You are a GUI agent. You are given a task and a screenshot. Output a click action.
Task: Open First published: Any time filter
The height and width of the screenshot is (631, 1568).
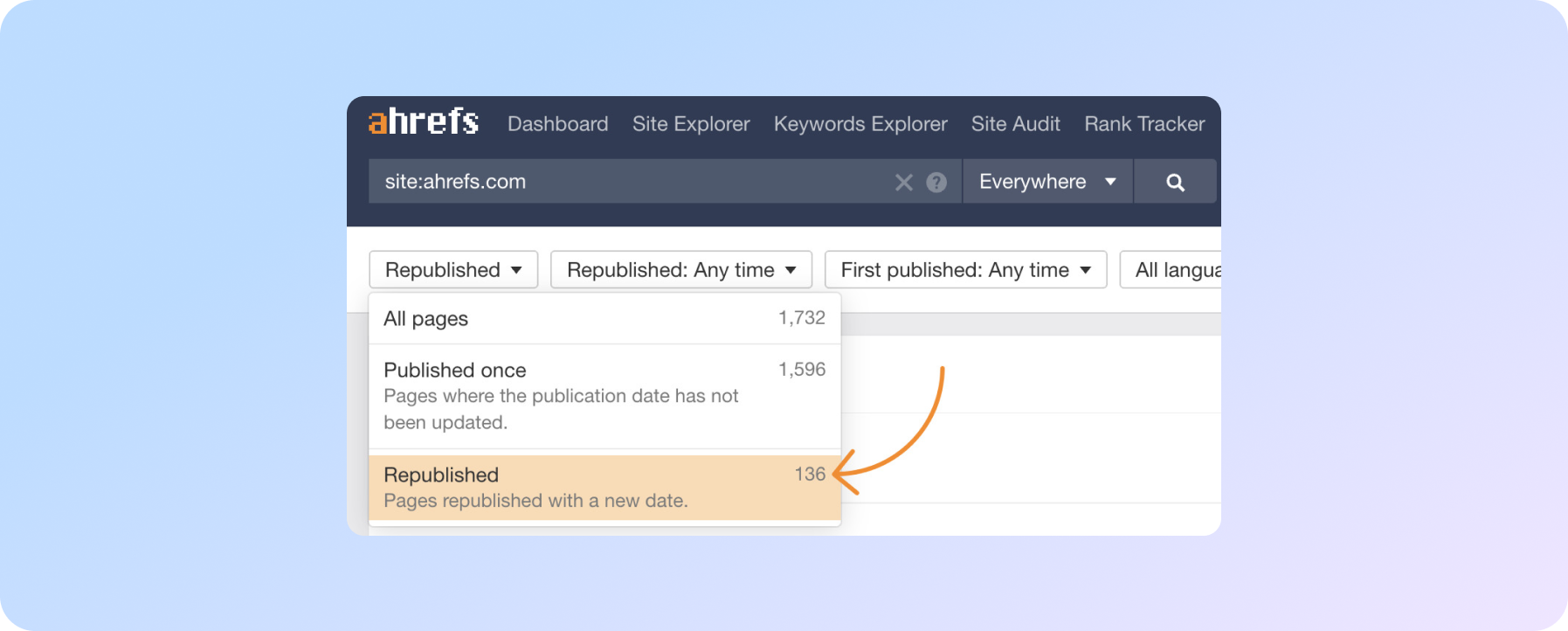pyautogui.click(x=965, y=269)
